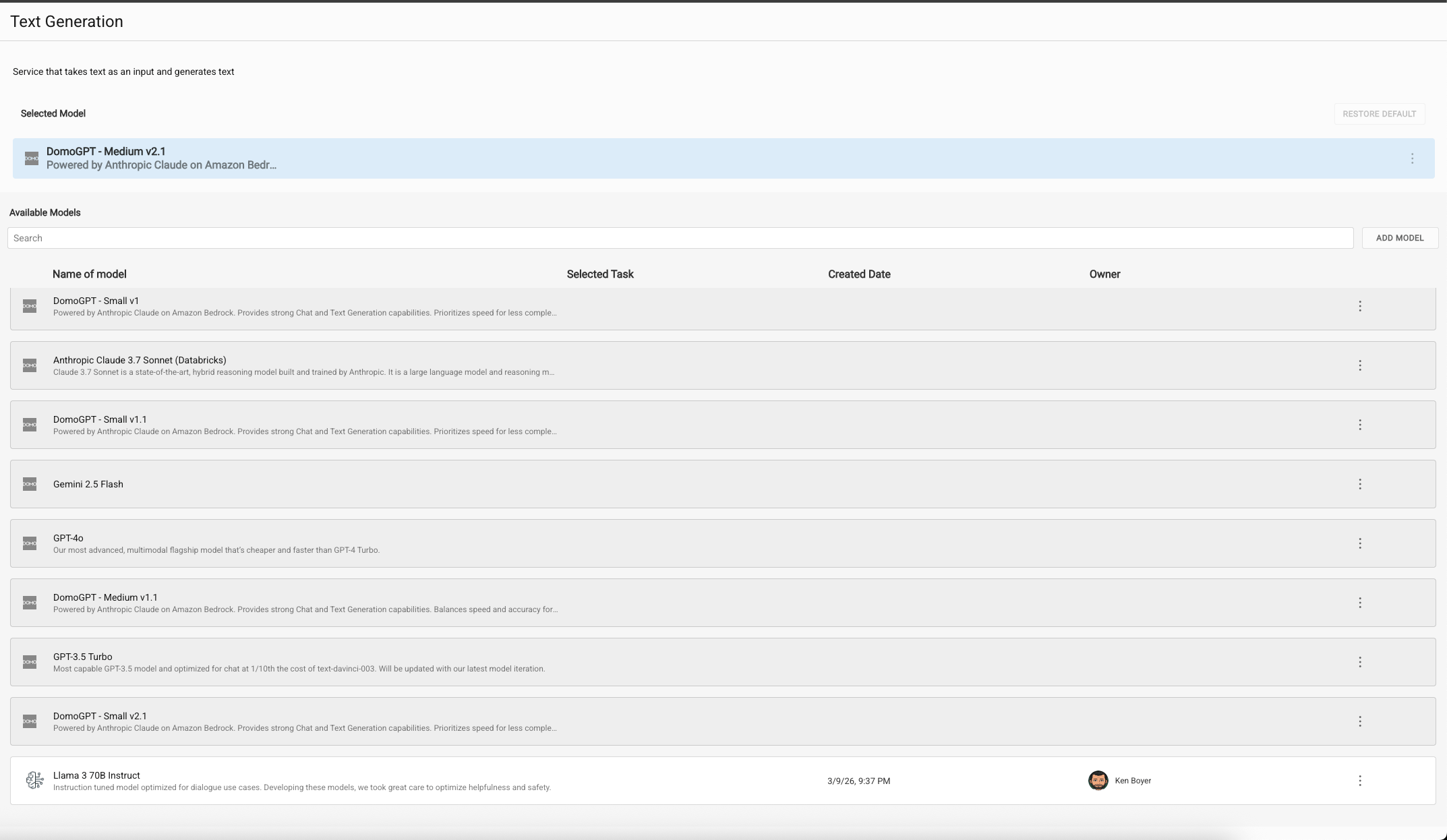Click Domo logo icon of selected model

(32, 158)
